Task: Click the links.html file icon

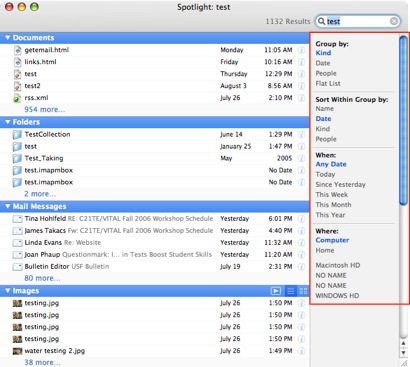Action: point(17,62)
